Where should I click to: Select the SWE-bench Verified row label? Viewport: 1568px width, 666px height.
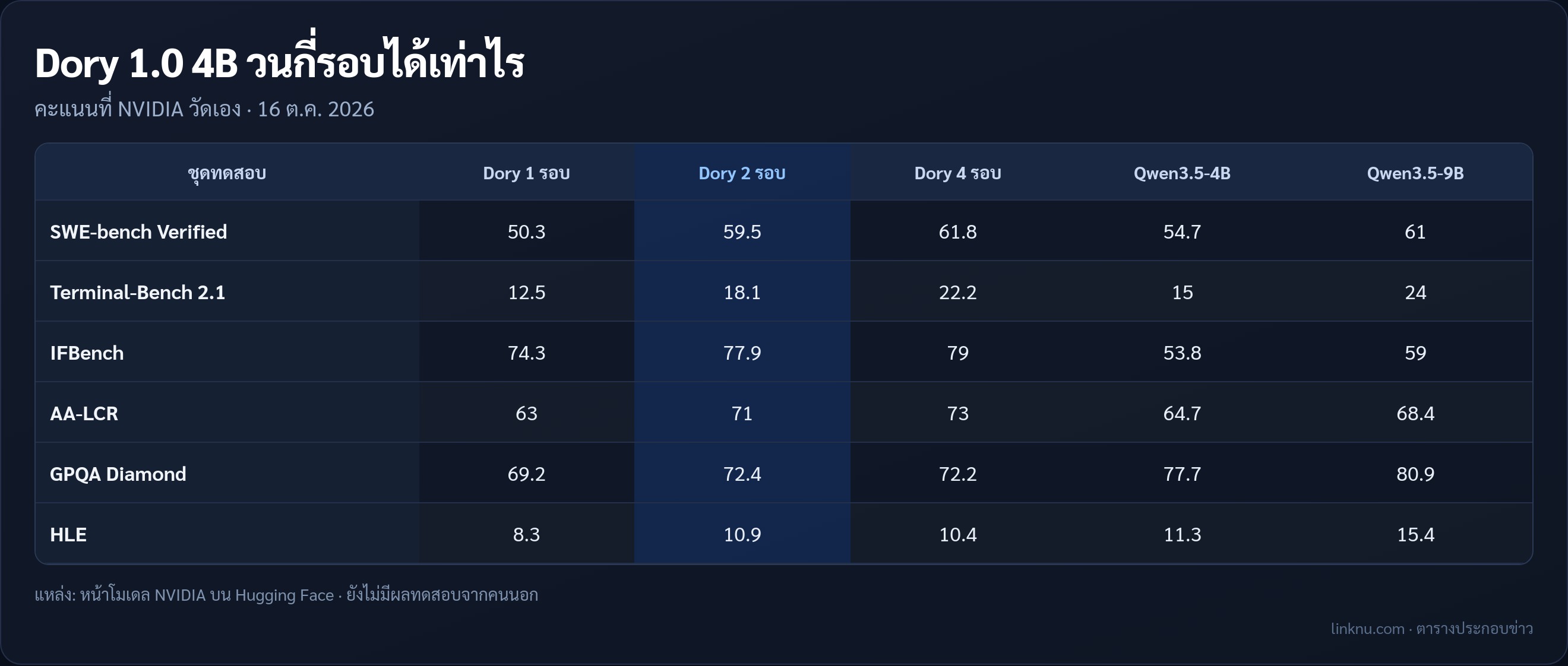tap(138, 231)
